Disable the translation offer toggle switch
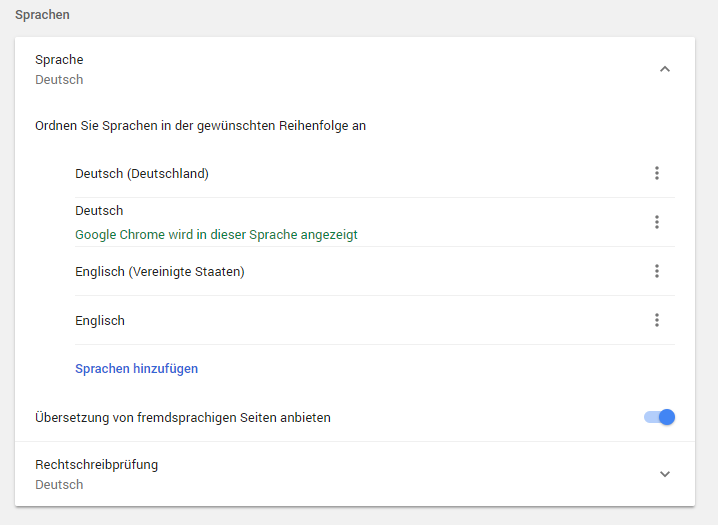 pos(659,417)
